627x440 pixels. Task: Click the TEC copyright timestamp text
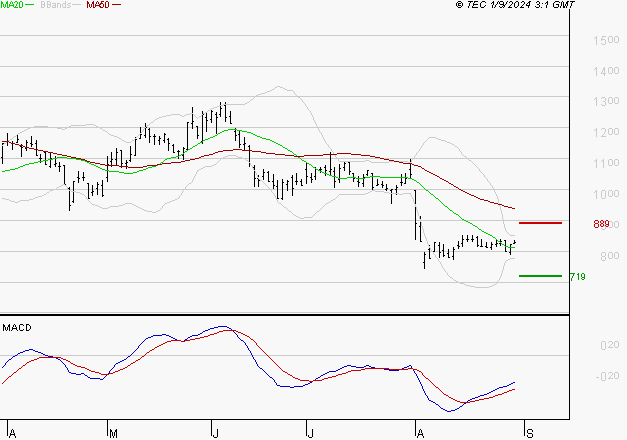click(515, 5)
